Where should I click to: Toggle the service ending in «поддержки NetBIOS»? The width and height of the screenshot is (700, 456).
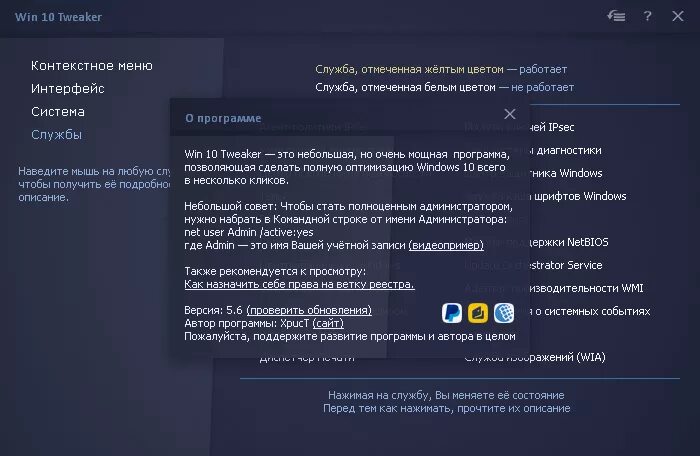click(x=536, y=242)
